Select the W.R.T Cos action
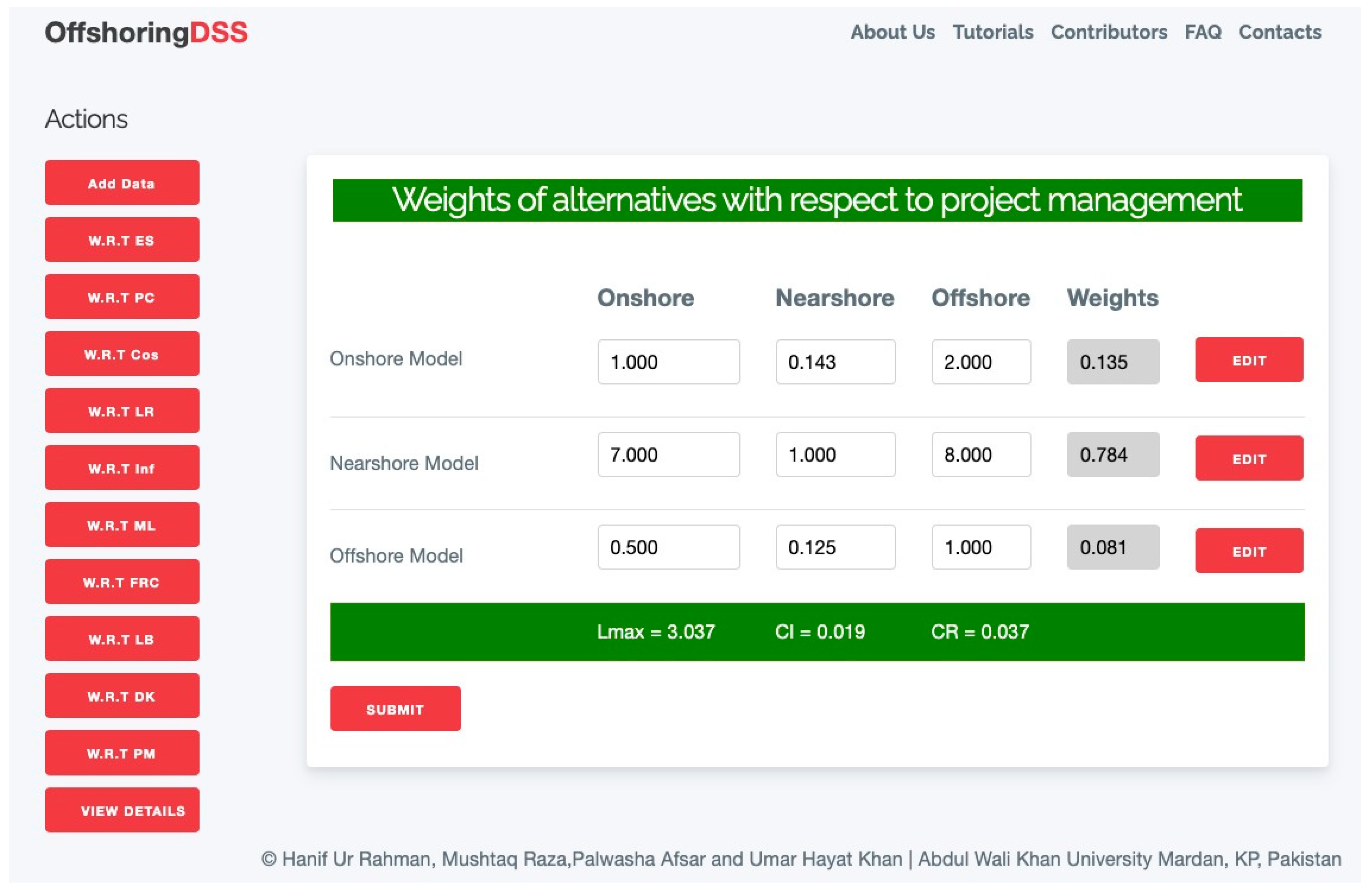The image size is (1372, 890). [122, 354]
